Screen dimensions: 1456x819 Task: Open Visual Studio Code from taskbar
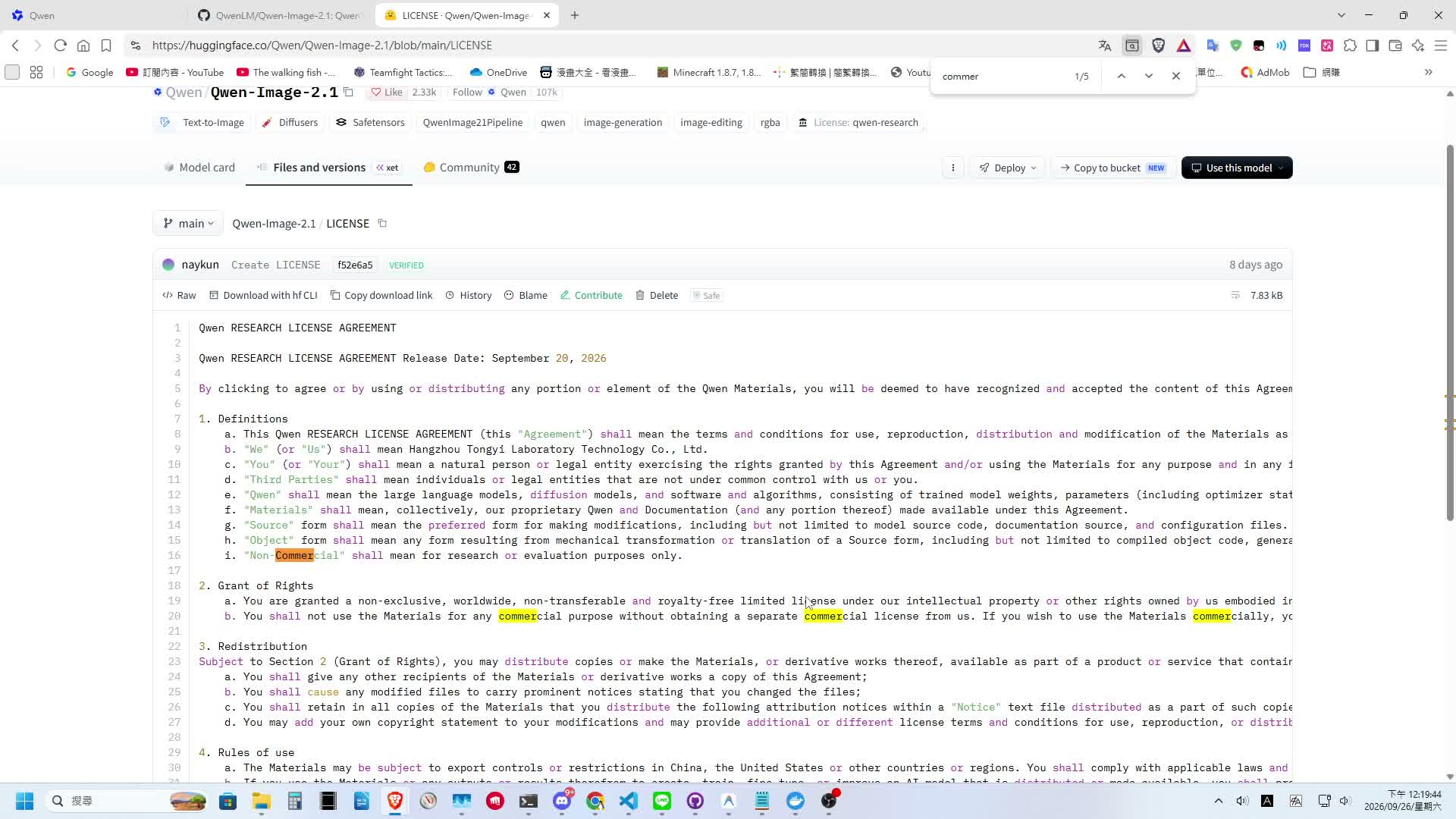[x=629, y=801]
